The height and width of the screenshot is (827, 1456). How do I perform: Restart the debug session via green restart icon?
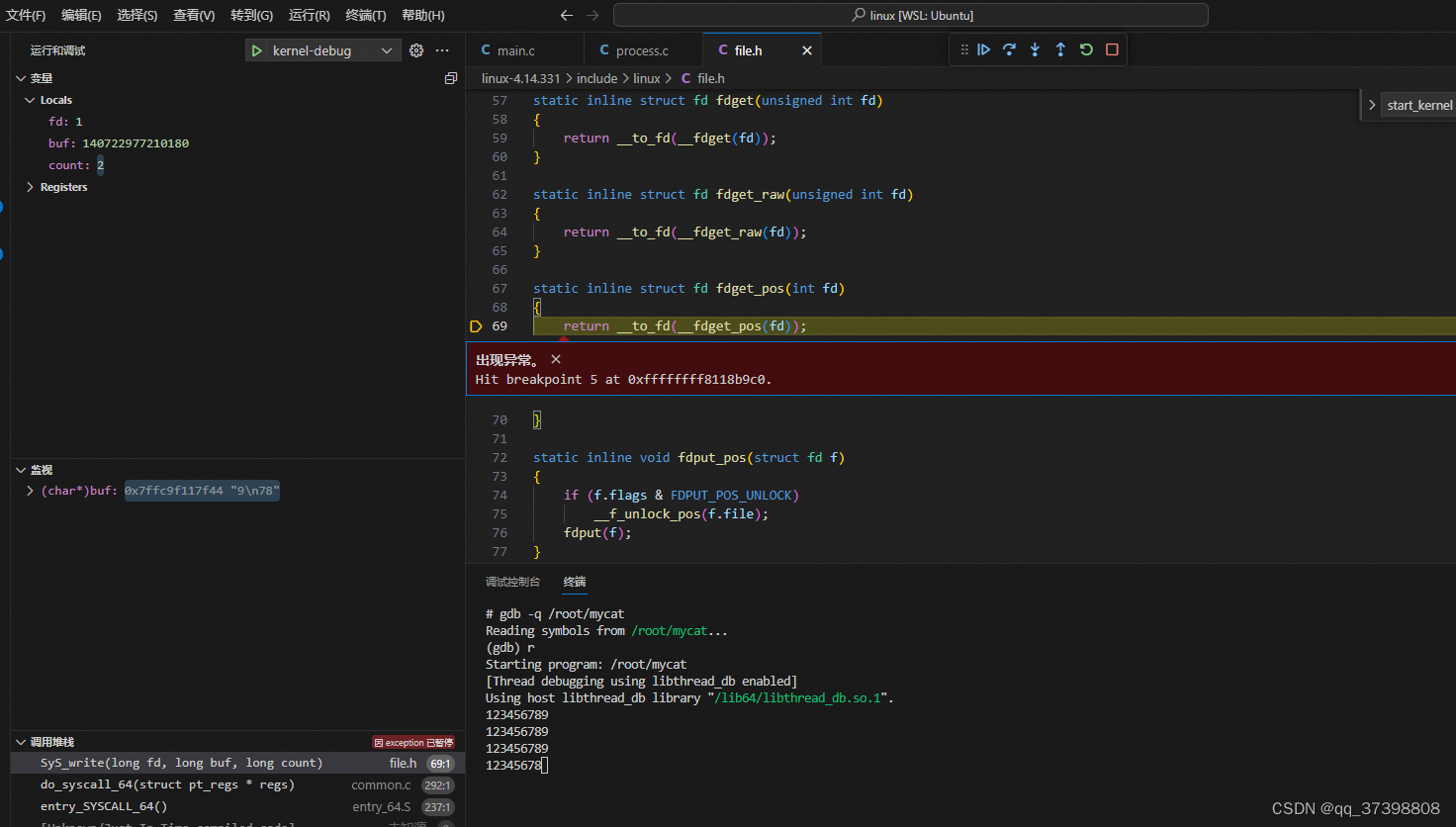tap(1086, 49)
